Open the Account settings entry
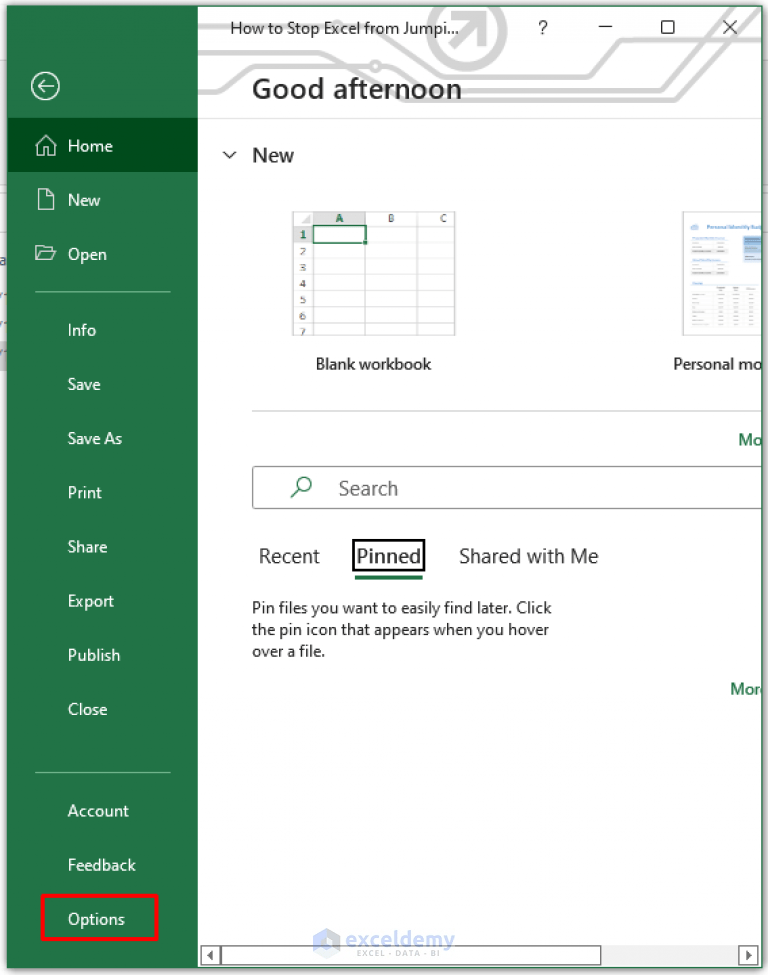Viewport: 768px width, 975px height. click(98, 811)
